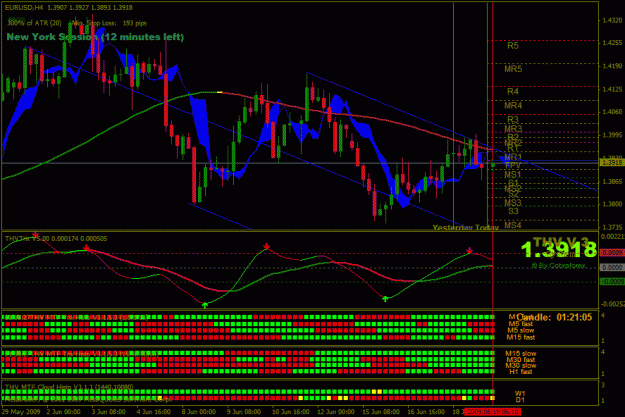Screen dimensions: 625x417
Task: Click the MS4 pivot level label
Action: tap(513, 225)
